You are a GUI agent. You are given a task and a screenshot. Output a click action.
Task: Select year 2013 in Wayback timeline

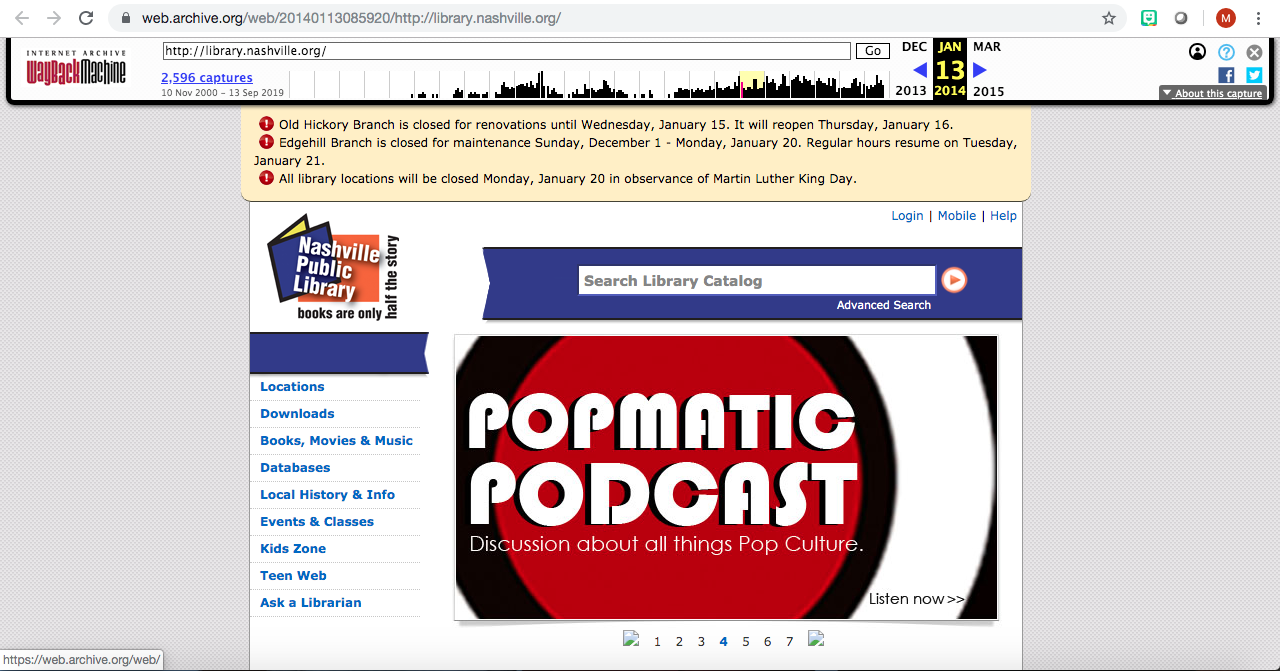(911, 91)
